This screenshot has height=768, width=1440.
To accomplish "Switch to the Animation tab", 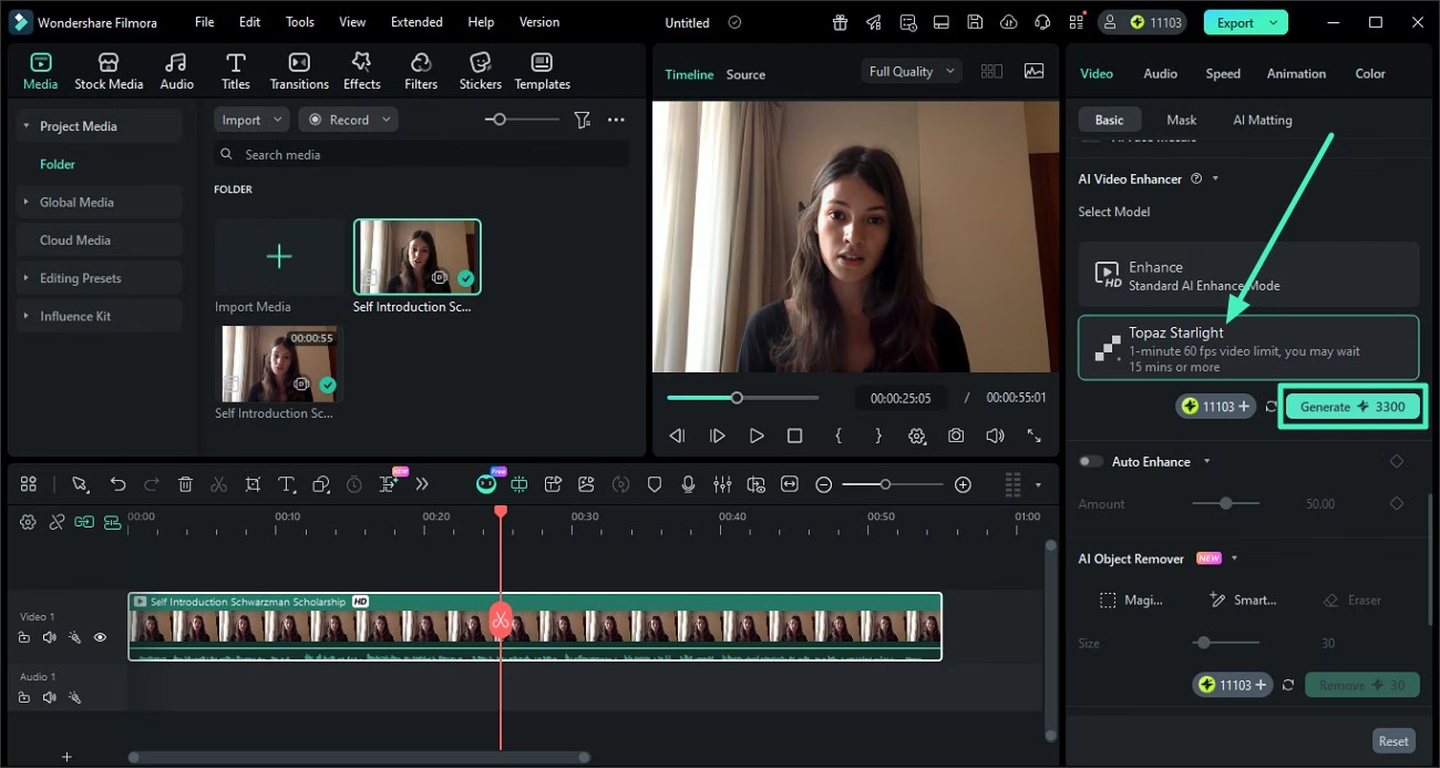I will coord(1296,74).
